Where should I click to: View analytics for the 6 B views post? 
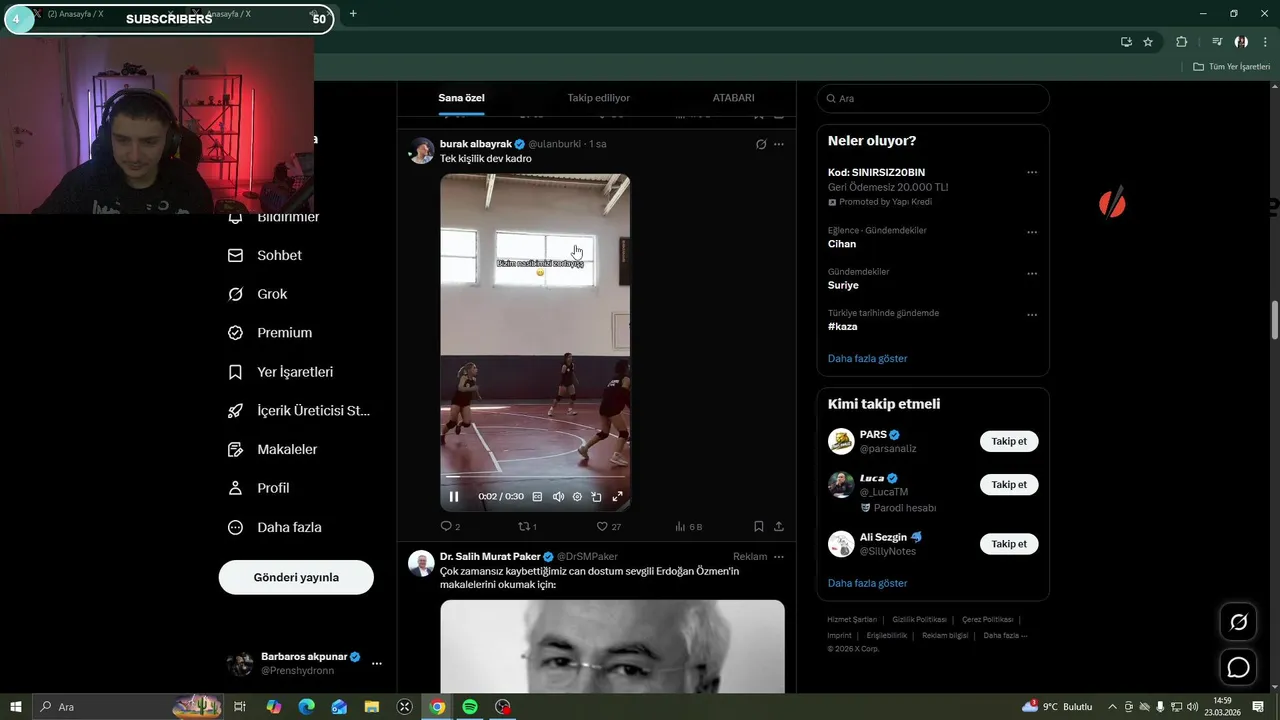point(689,526)
